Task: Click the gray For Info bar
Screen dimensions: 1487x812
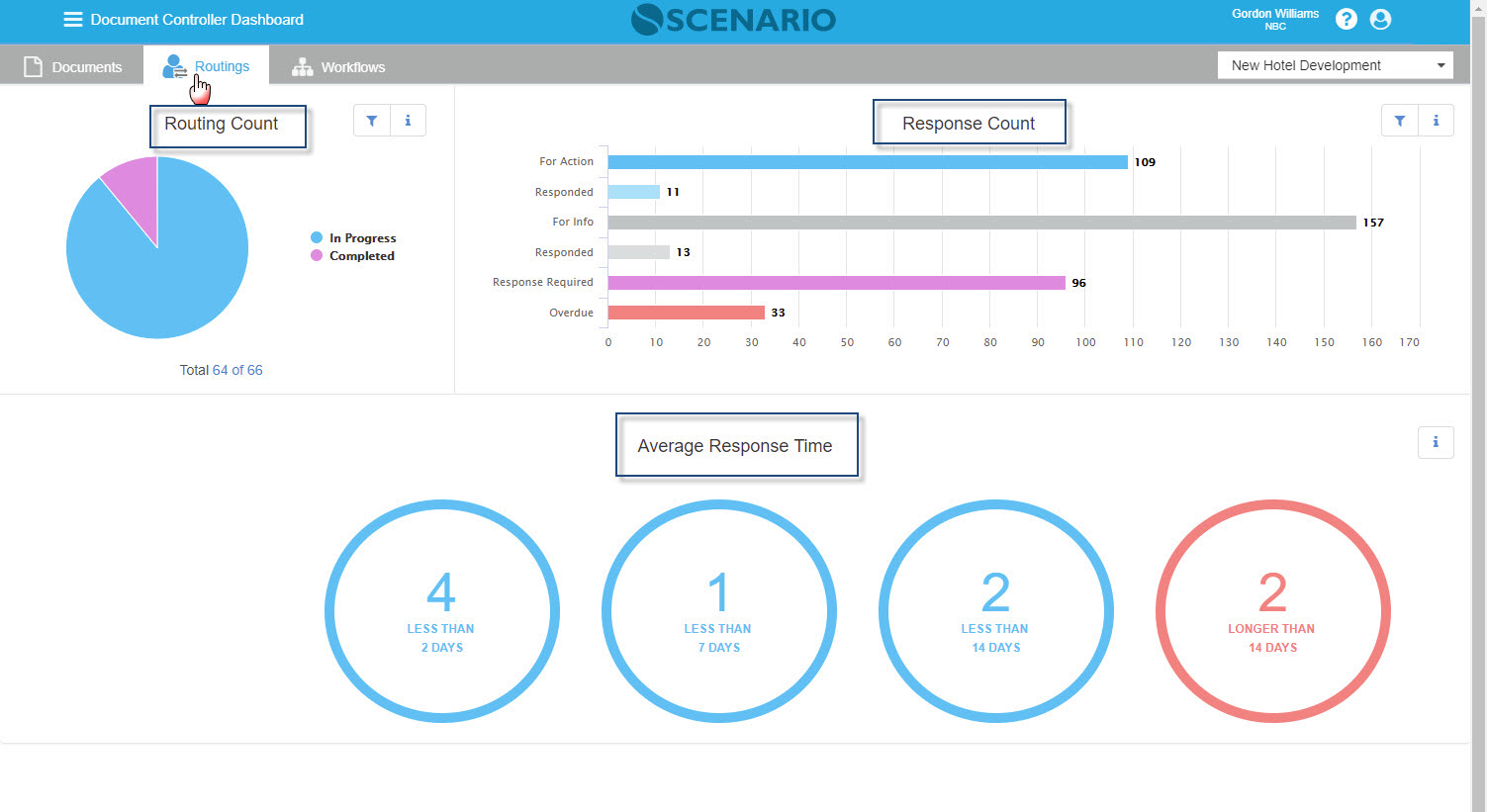Action: 980,223
